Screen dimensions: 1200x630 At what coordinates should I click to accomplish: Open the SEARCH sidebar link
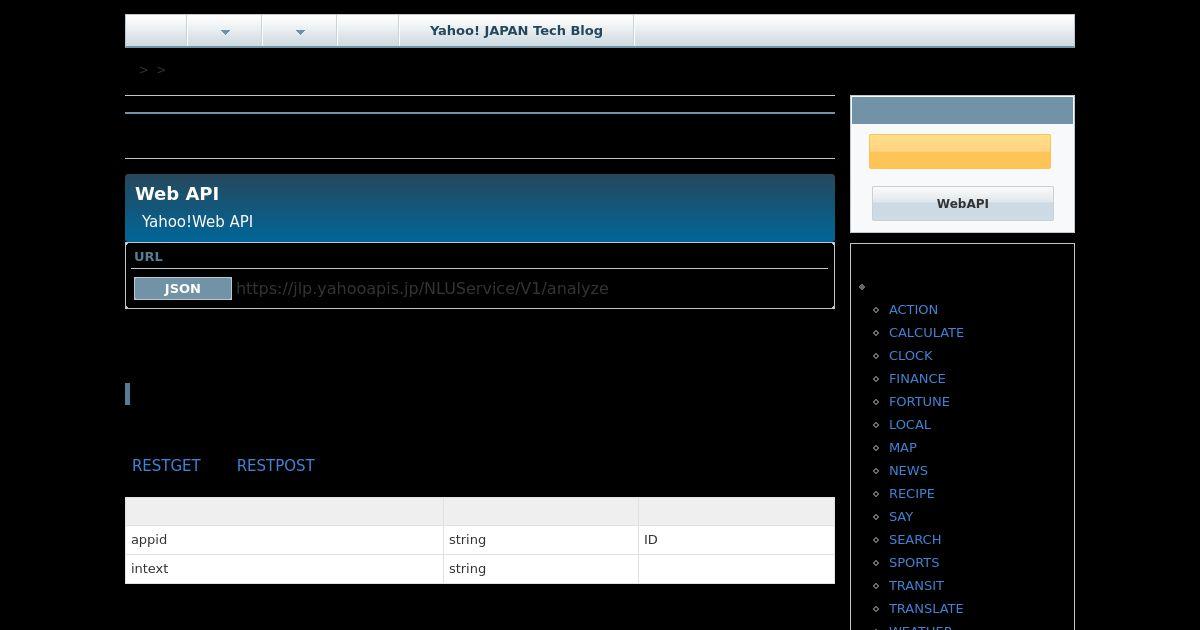pyautogui.click(x=915, y=539)
